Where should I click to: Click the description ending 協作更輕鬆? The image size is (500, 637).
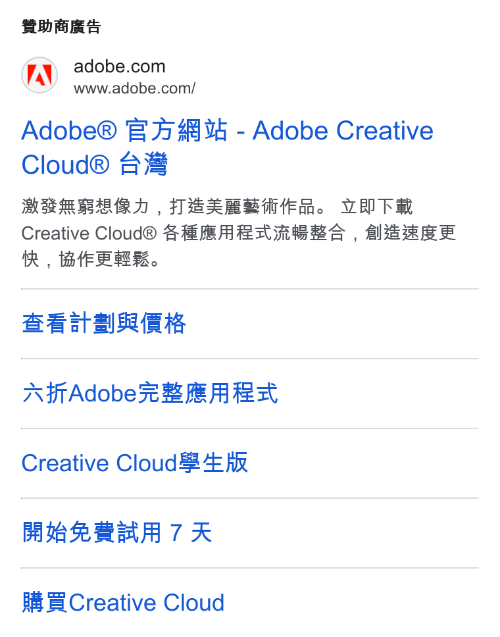pos(91,259)
